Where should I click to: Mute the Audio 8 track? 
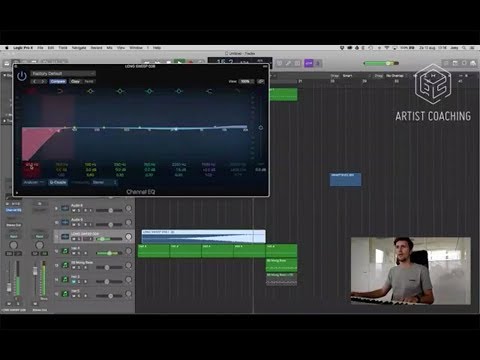pos(74,211)
